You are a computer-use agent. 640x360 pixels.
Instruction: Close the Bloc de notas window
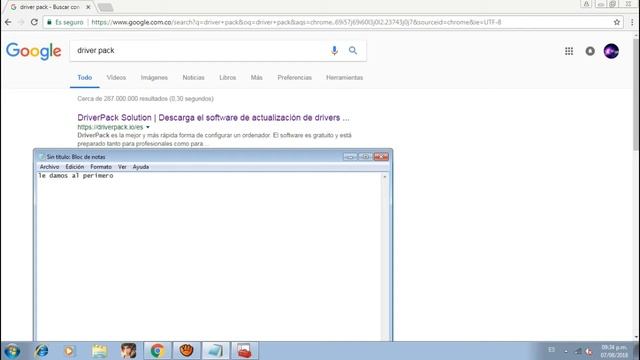pyautogui.click(x=381, y=157)
